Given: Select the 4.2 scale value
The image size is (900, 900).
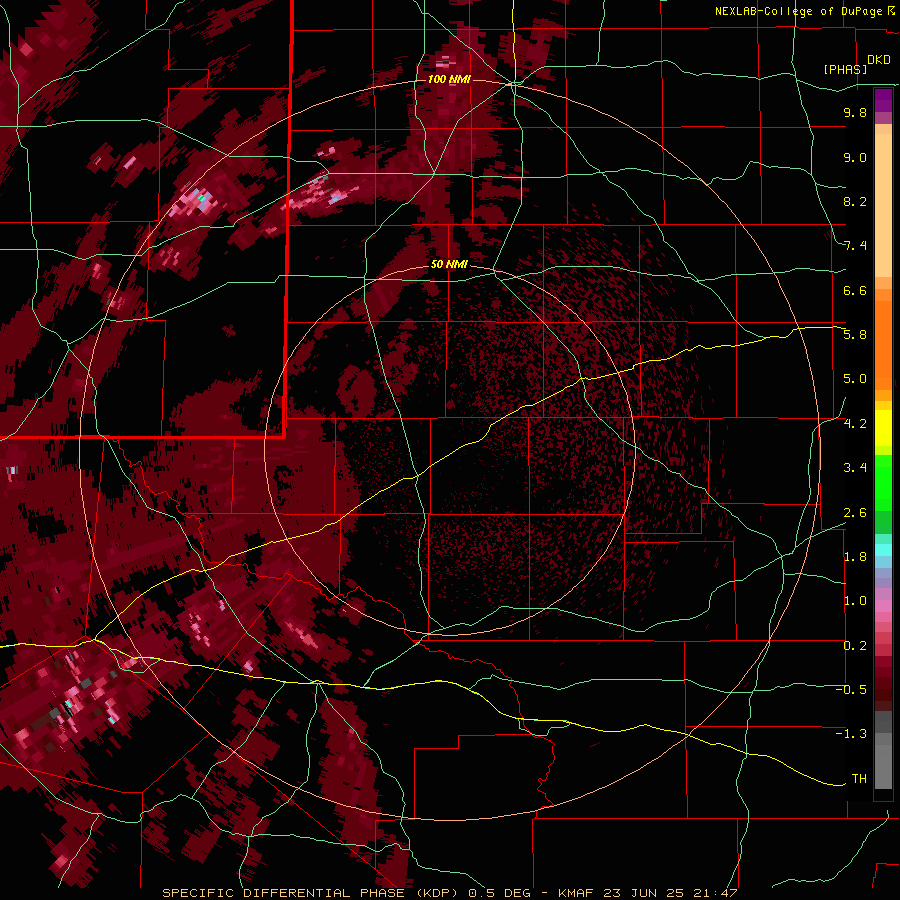Looking at the screenshot, I should click(x=855, y=424).
